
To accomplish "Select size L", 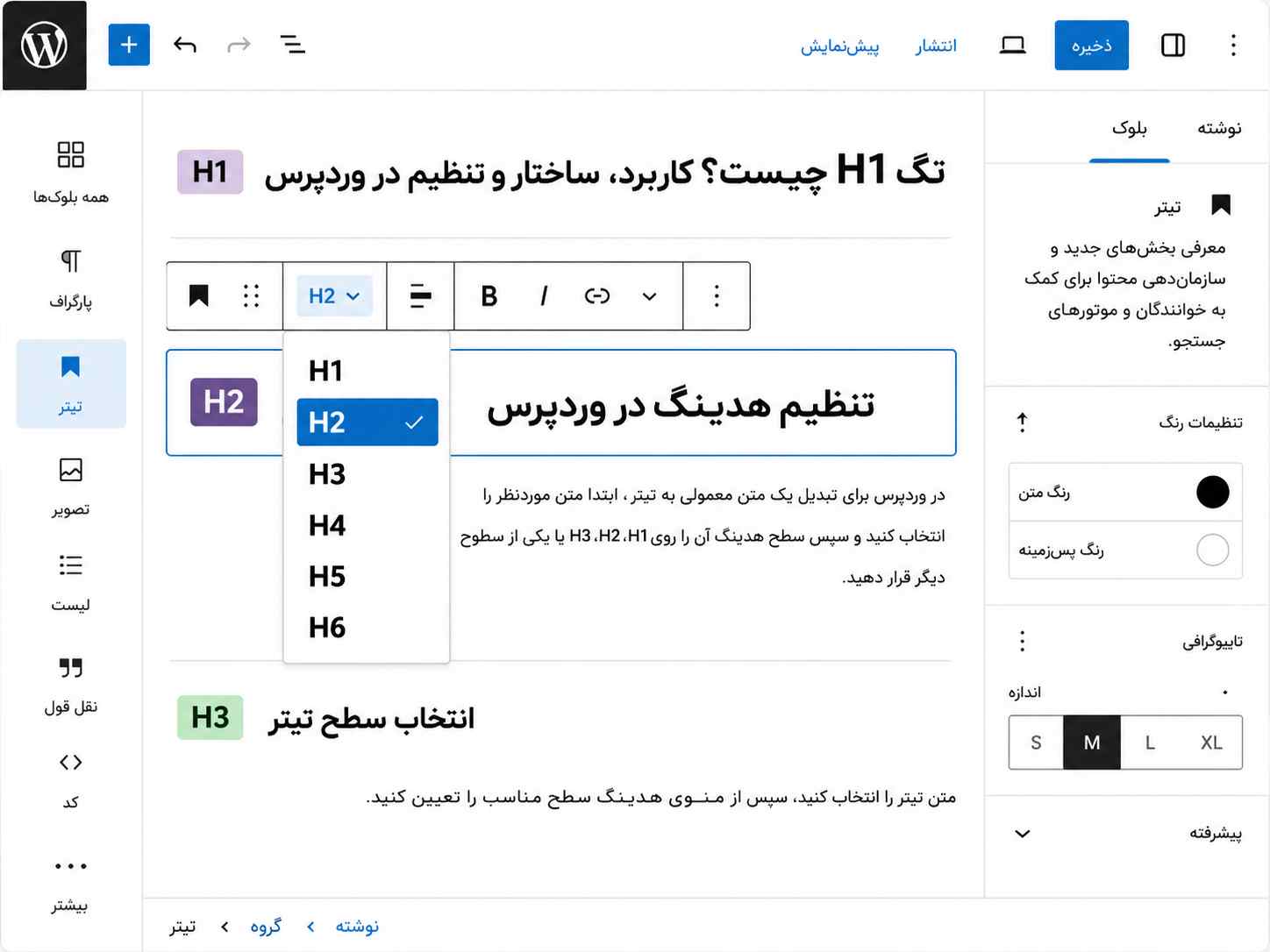I will [1150, 742].
